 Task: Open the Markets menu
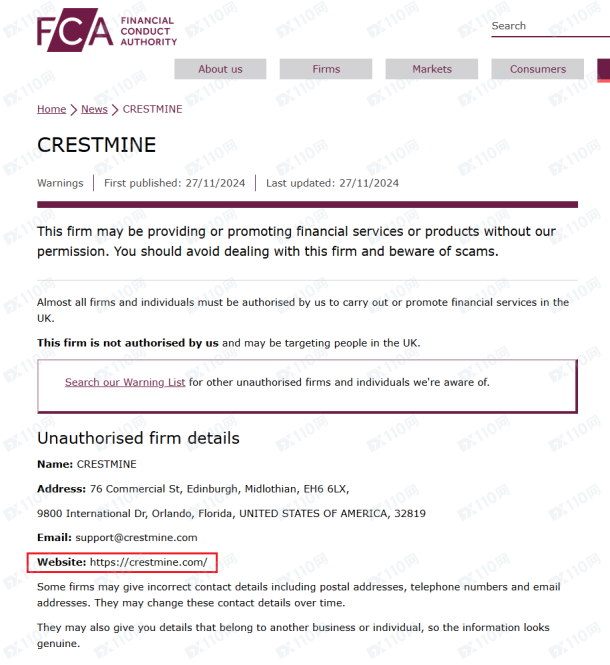click(x=432, y=69)
